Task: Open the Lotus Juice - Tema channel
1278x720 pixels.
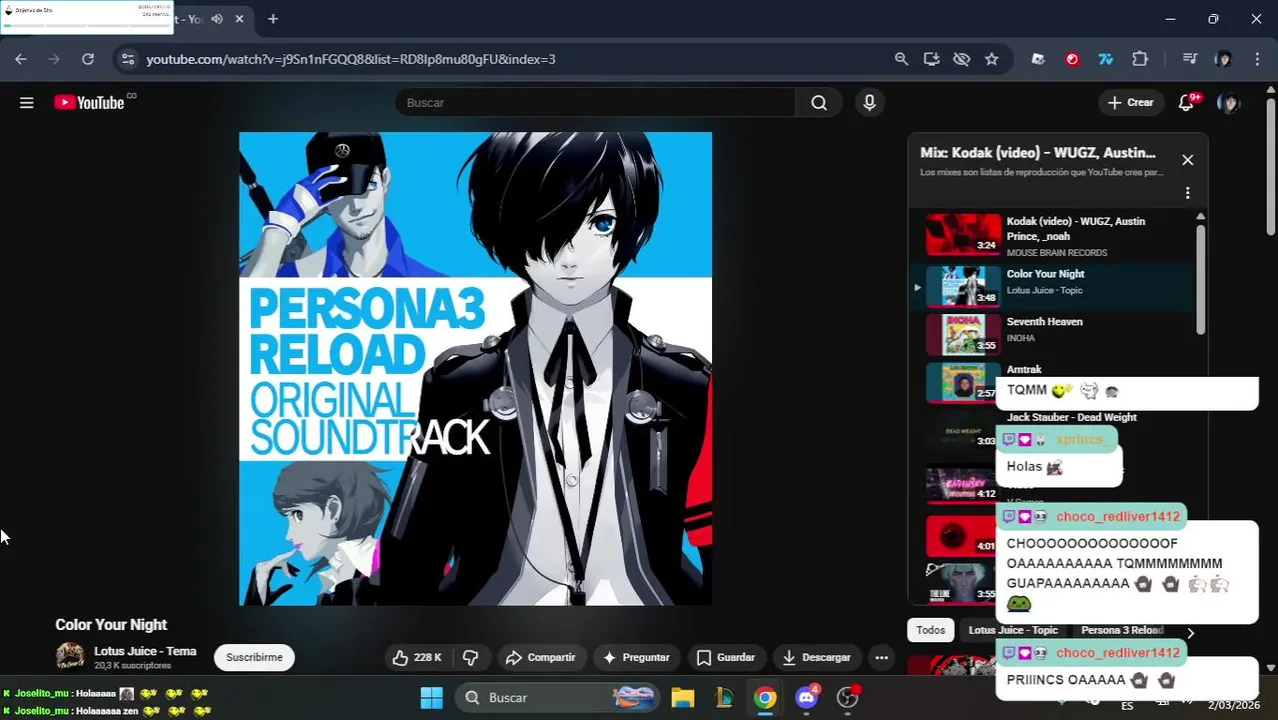Action: point(145,651)
